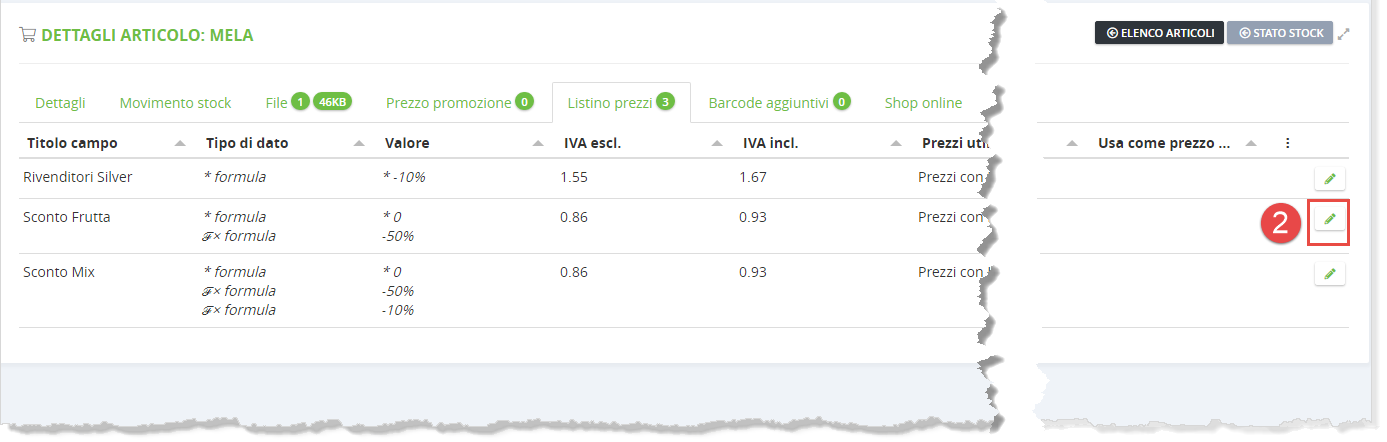Click the expand panel arrows icon
This screenshot has height=442, width=1387.
point(1344,34)
